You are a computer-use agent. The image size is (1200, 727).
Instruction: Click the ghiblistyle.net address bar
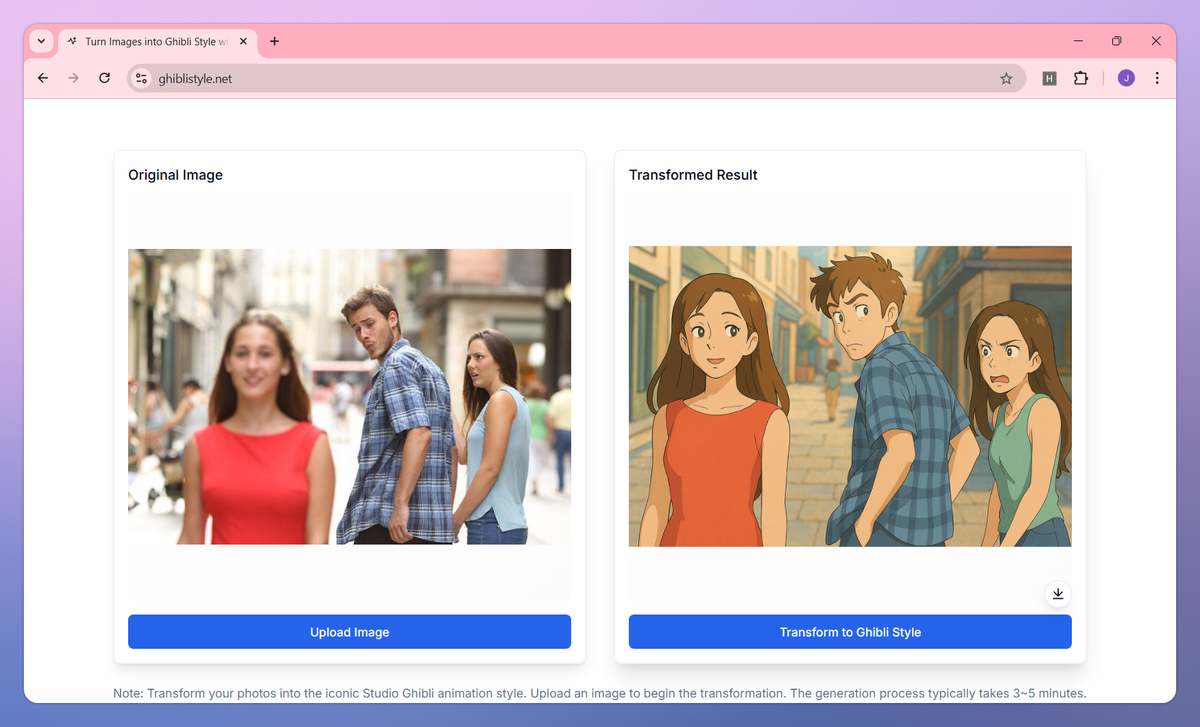(x=575, y=78)
